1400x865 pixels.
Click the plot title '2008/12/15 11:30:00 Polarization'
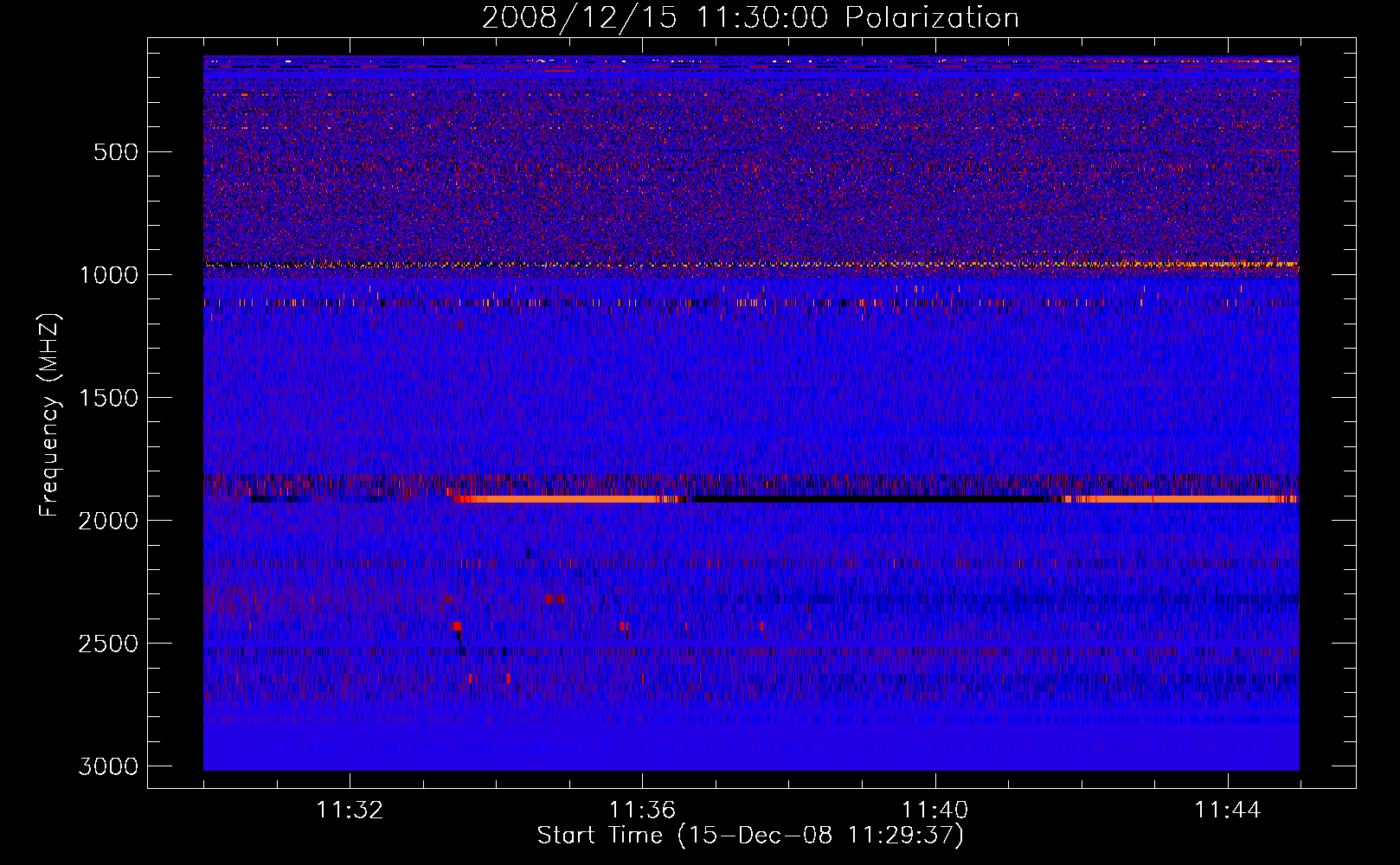coord(750,17)
